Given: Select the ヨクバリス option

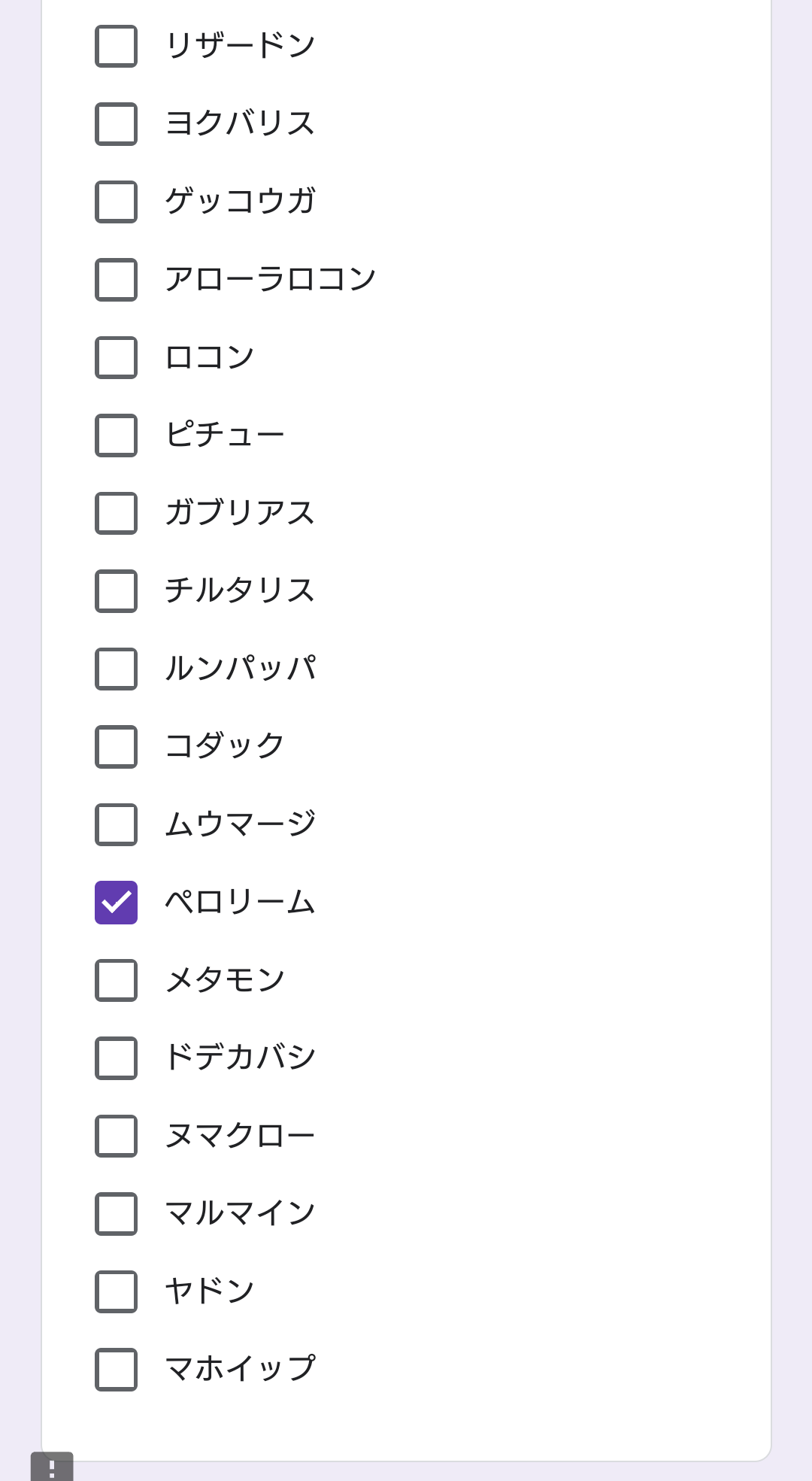Looking at the screenshot, I should coord(116,124).
